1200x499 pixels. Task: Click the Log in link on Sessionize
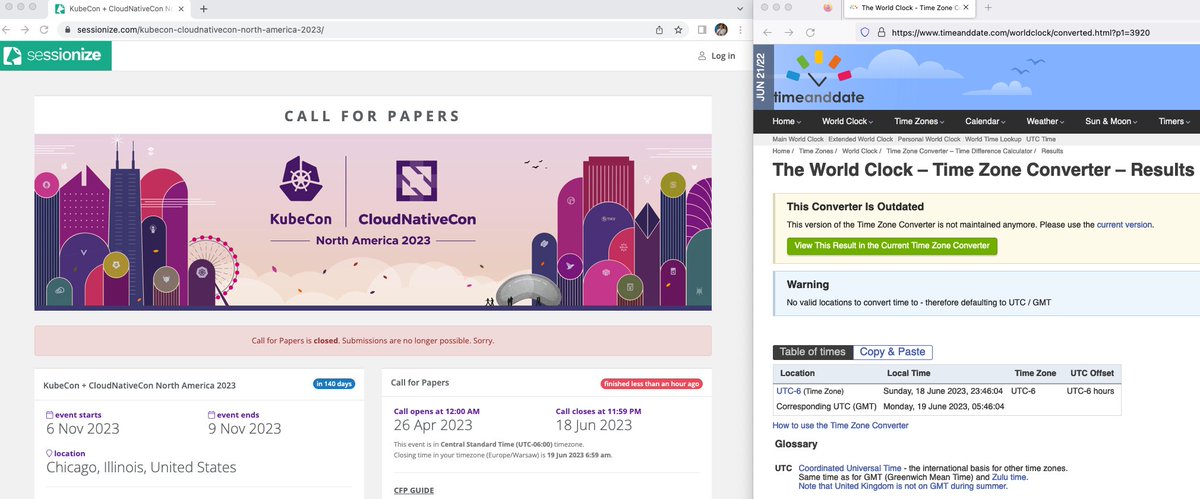716,56
